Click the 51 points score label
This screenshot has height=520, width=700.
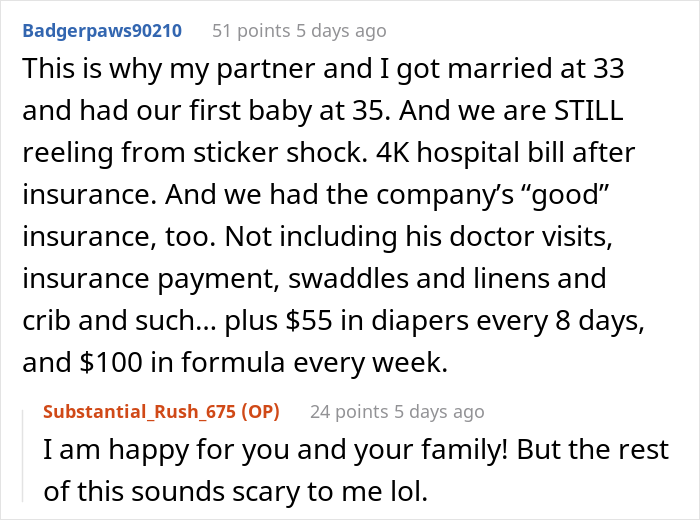(x=251, y=31)
